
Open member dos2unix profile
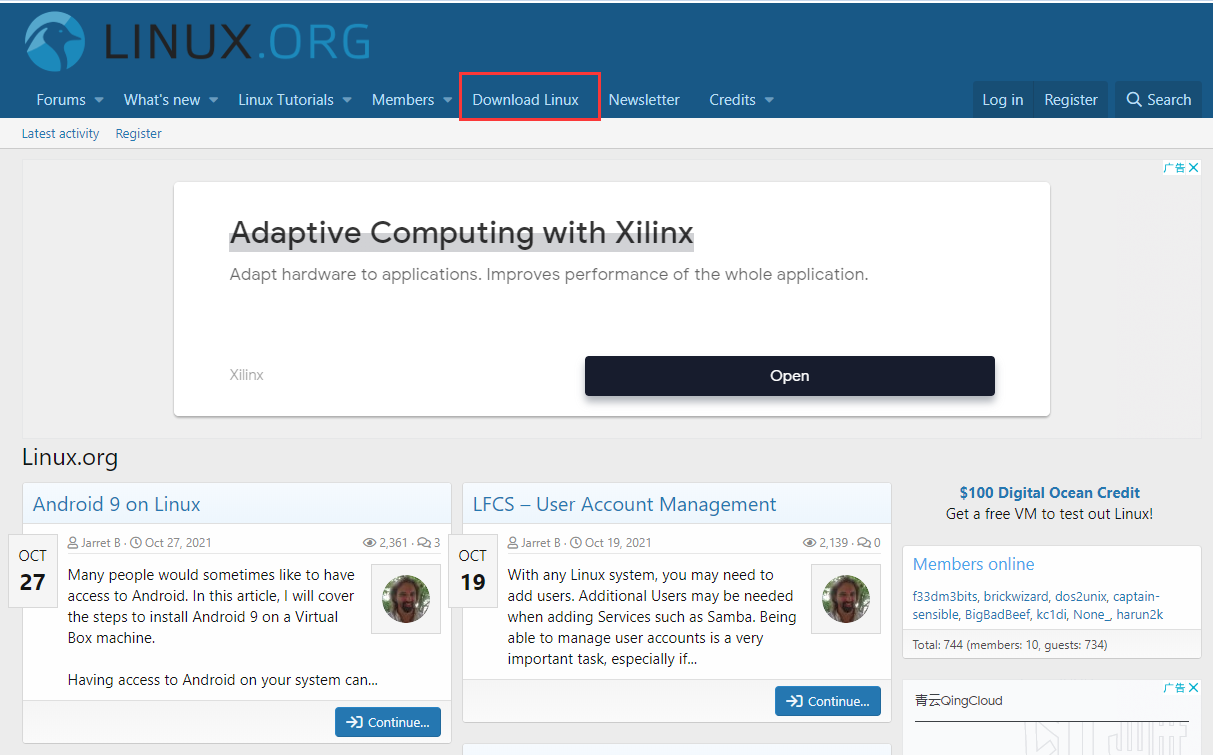(x=1080, y=596)
